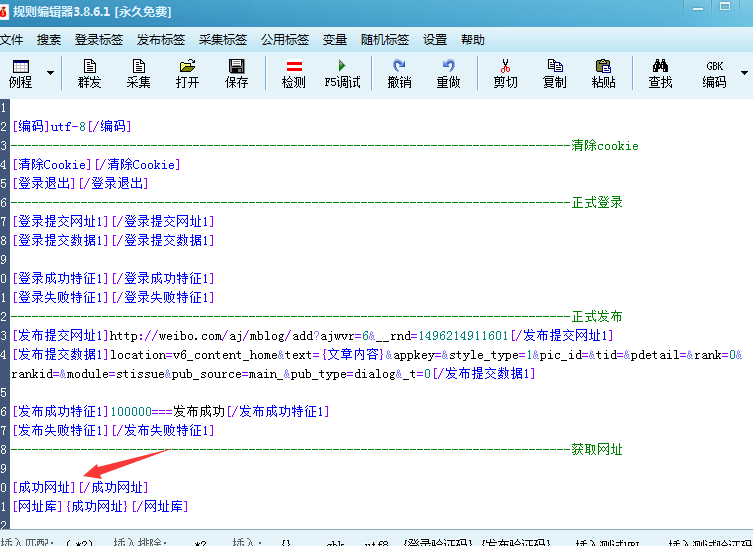The height and width of the screenshot is (546, 753).
Task: Undo with the 撤销 button
Action: point(399,73)
